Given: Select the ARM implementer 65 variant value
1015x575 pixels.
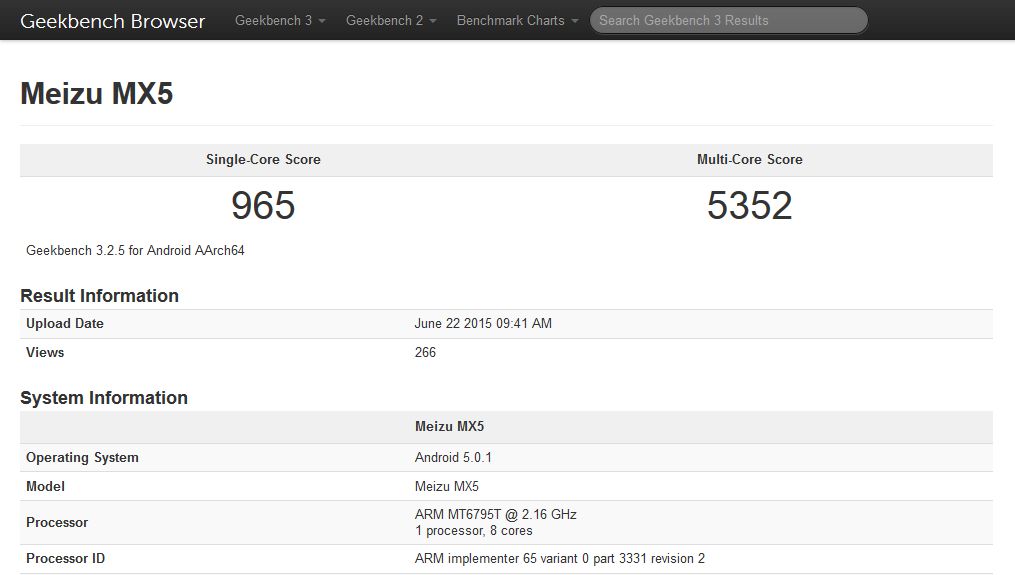Looking at the screenshot, I should [559, 559].
